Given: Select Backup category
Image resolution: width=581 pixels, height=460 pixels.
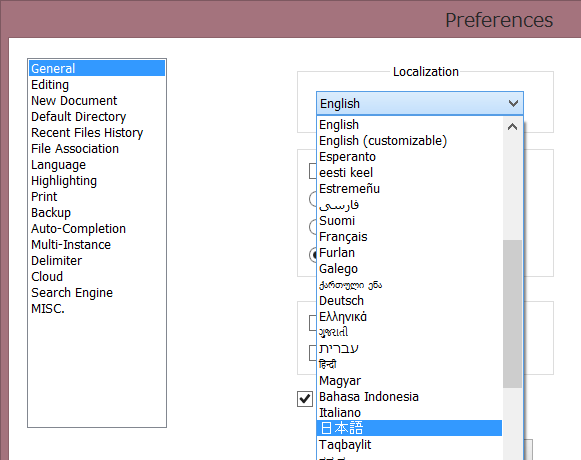Looking at the screenshot, I should (x=97, y=212).
